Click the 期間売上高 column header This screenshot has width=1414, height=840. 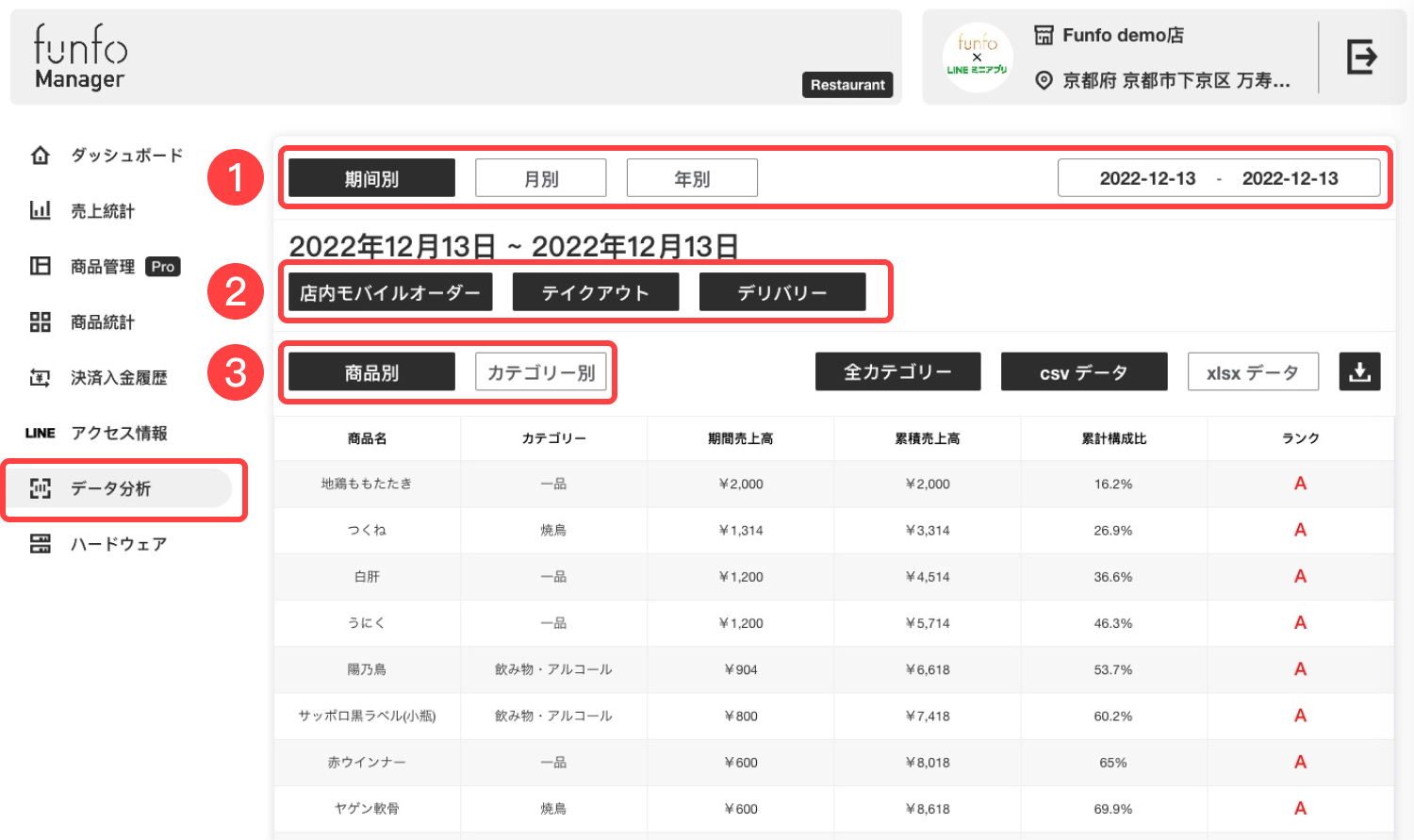click(x=741, y=438)
